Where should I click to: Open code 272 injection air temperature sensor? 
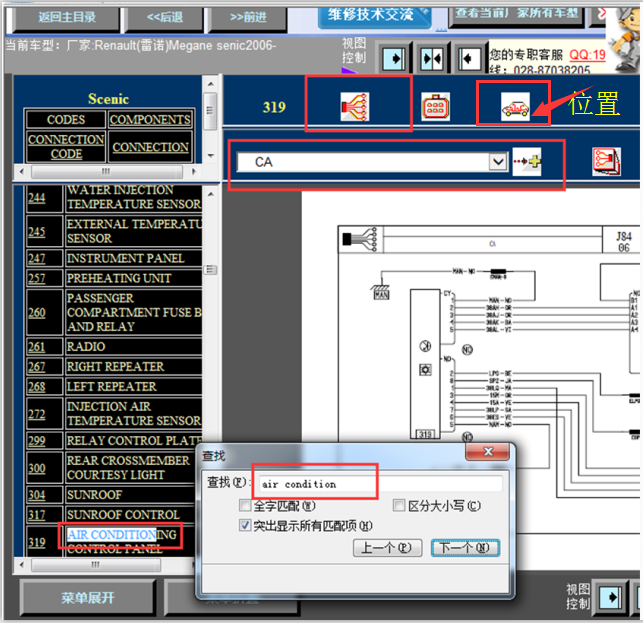click(36, 414)
